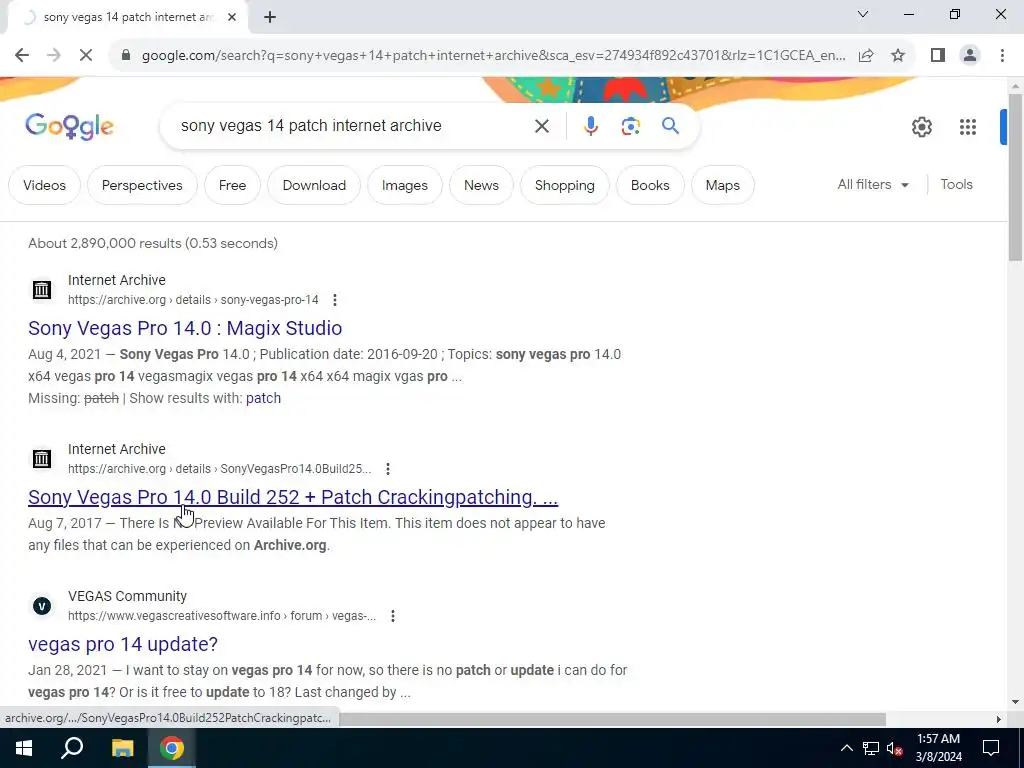Open File Explorer from the taskbar
Viewport: 1024px width, 768px height.
pyautogui.click(x=122, y=748)
